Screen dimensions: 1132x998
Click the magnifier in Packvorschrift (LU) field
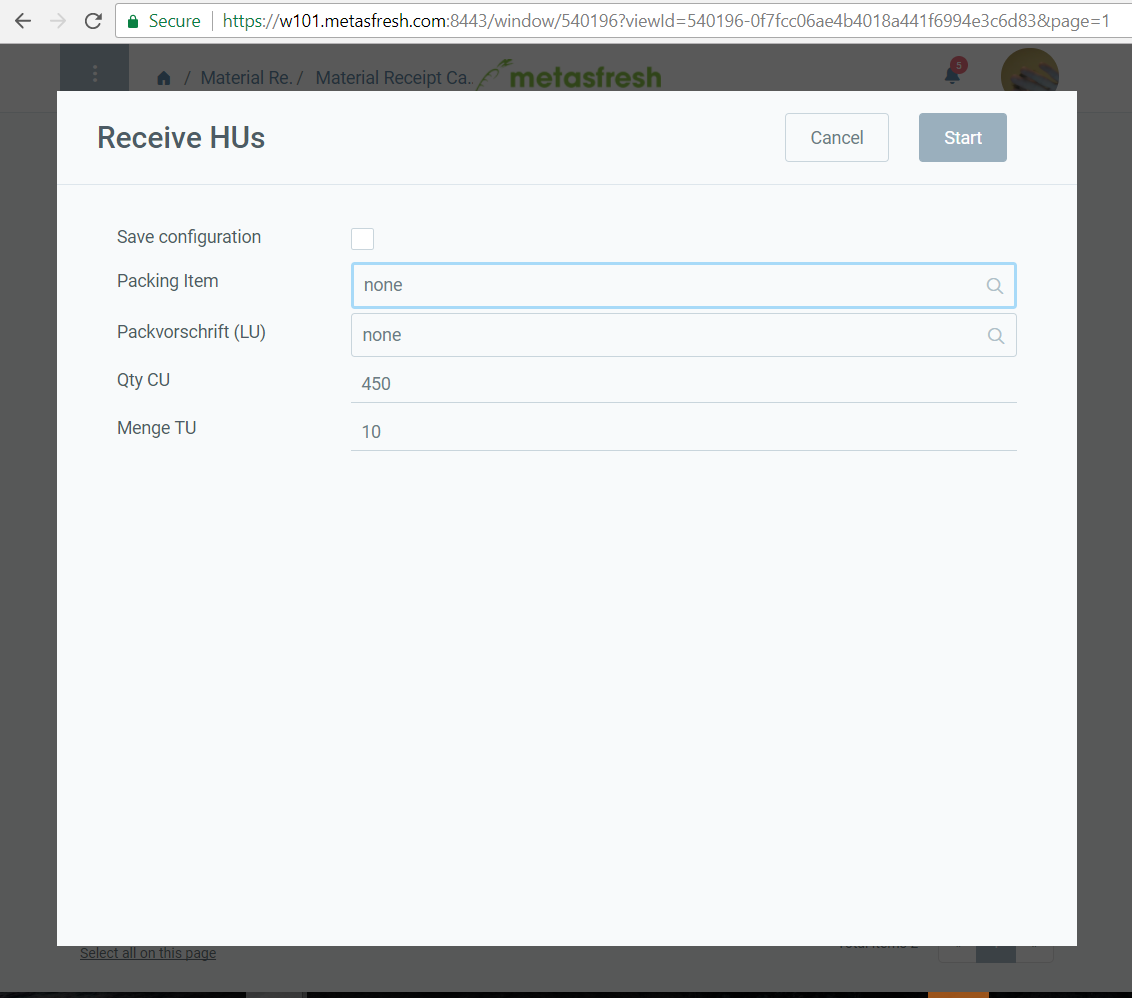[994, 335]
